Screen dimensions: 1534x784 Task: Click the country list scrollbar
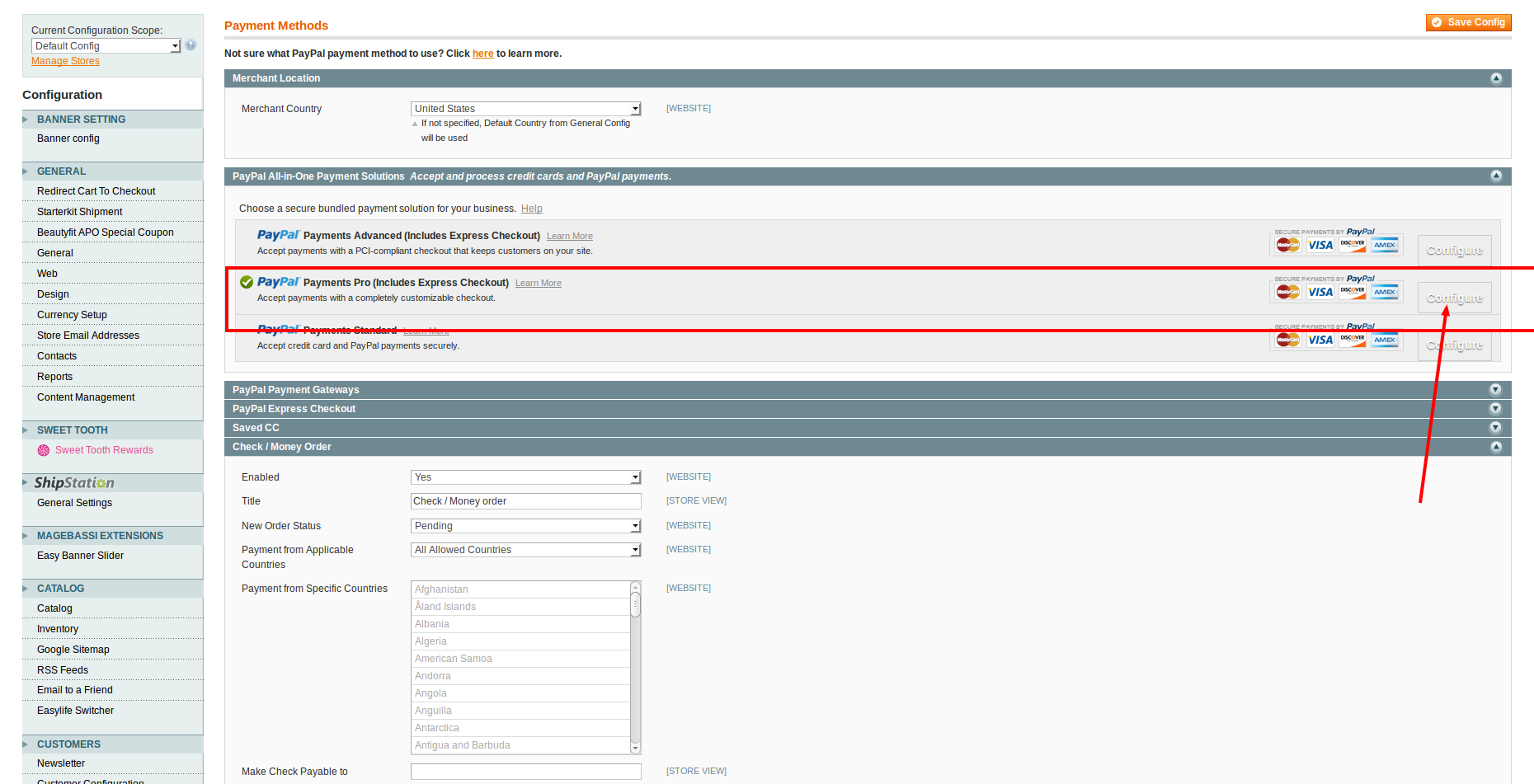(x=635, y=667)
